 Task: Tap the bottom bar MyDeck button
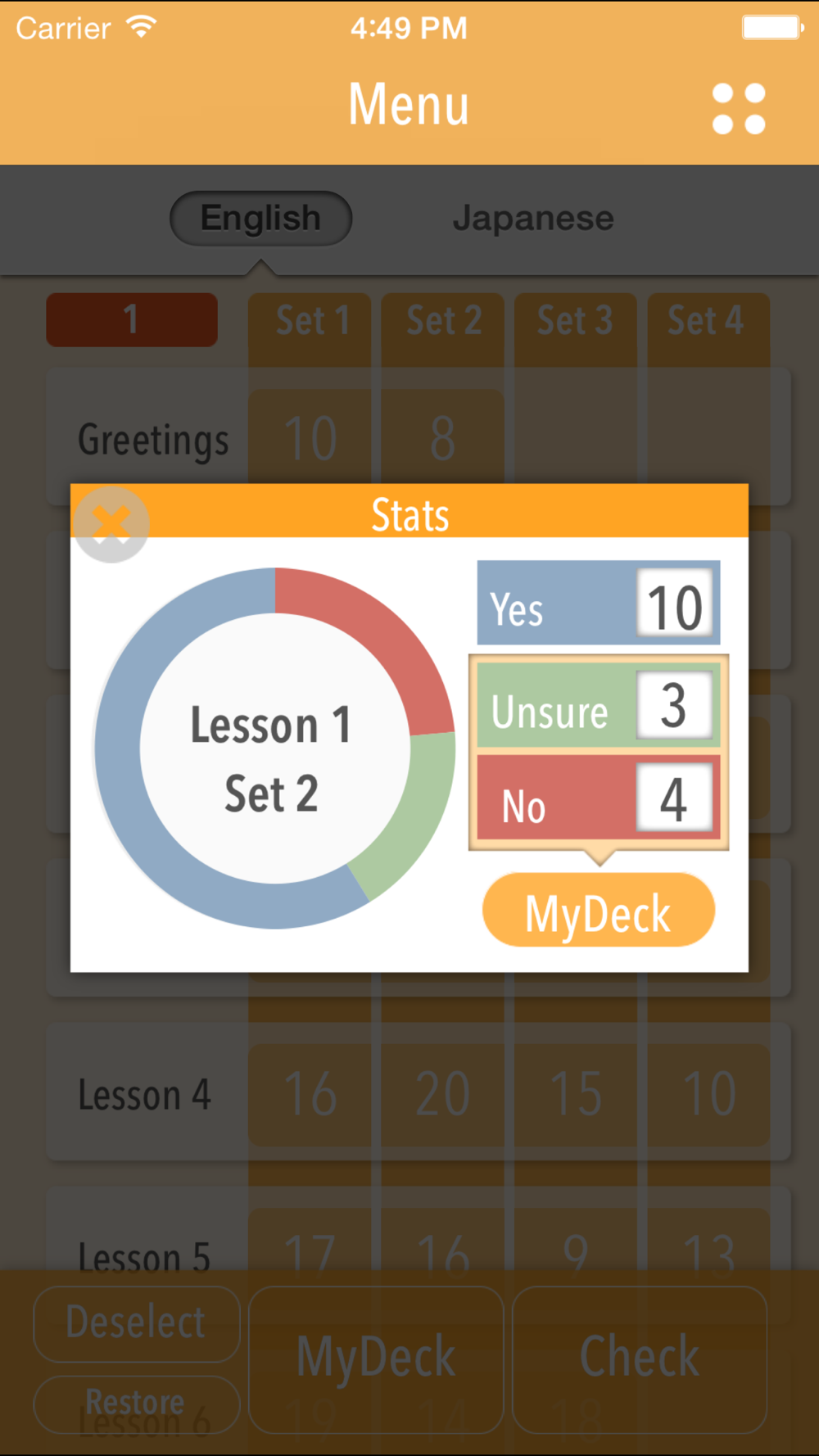(x=376, y=1359)
